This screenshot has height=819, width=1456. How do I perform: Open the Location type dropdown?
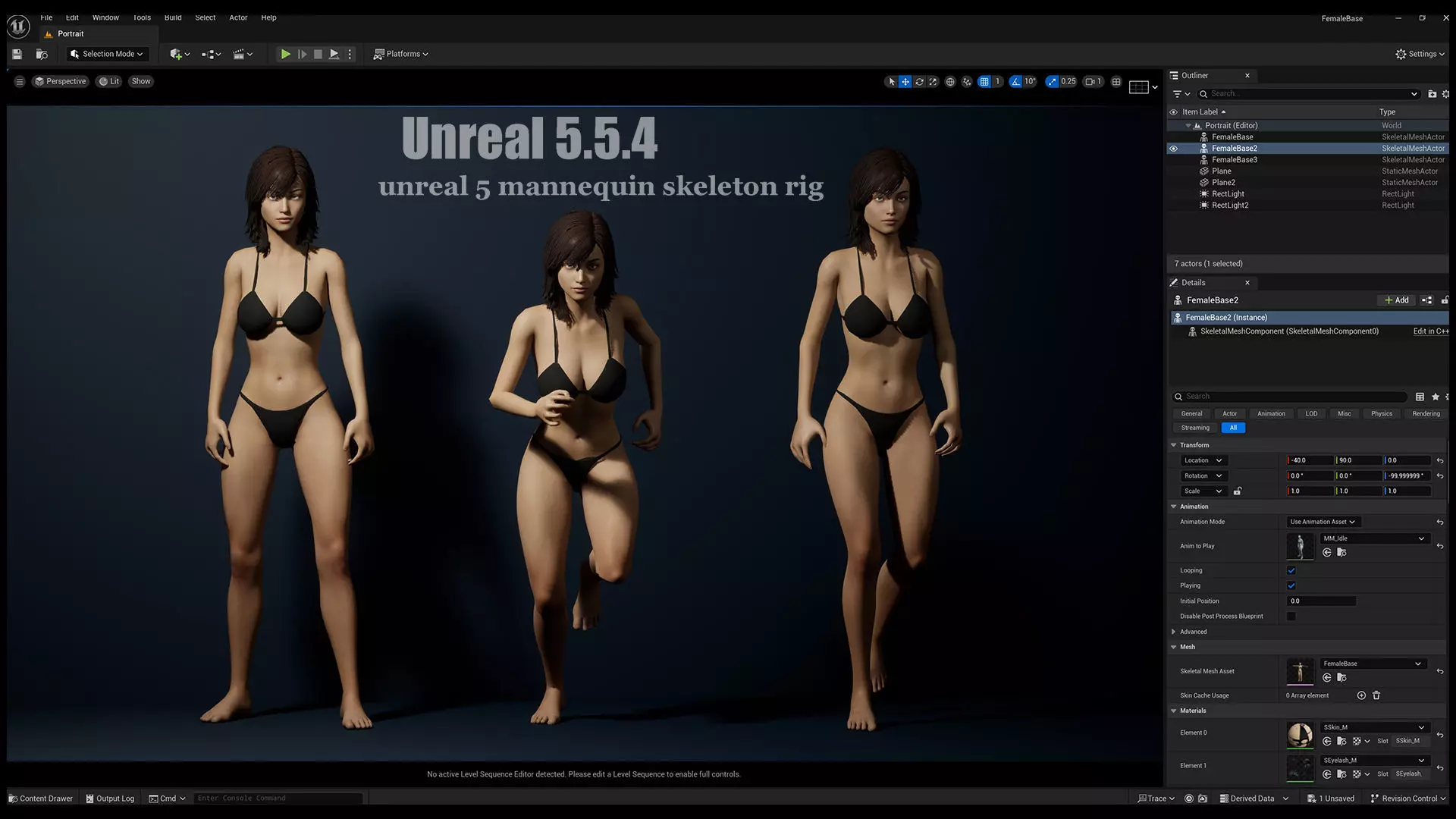1203,460
